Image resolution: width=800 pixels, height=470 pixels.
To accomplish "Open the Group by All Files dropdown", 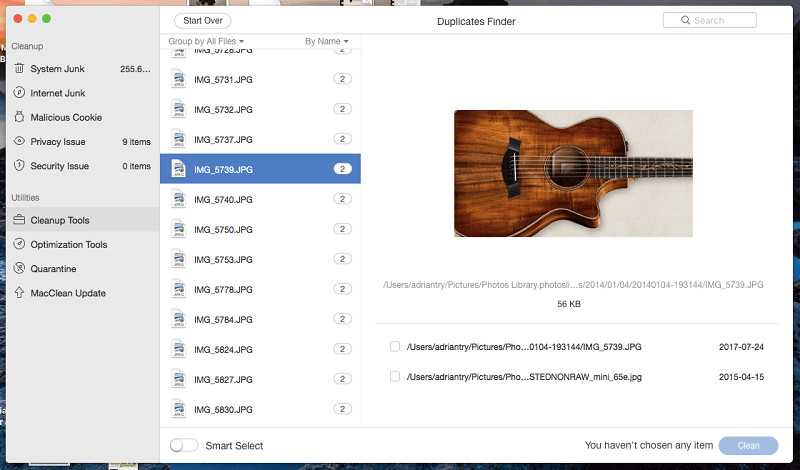I will (206, 41).
